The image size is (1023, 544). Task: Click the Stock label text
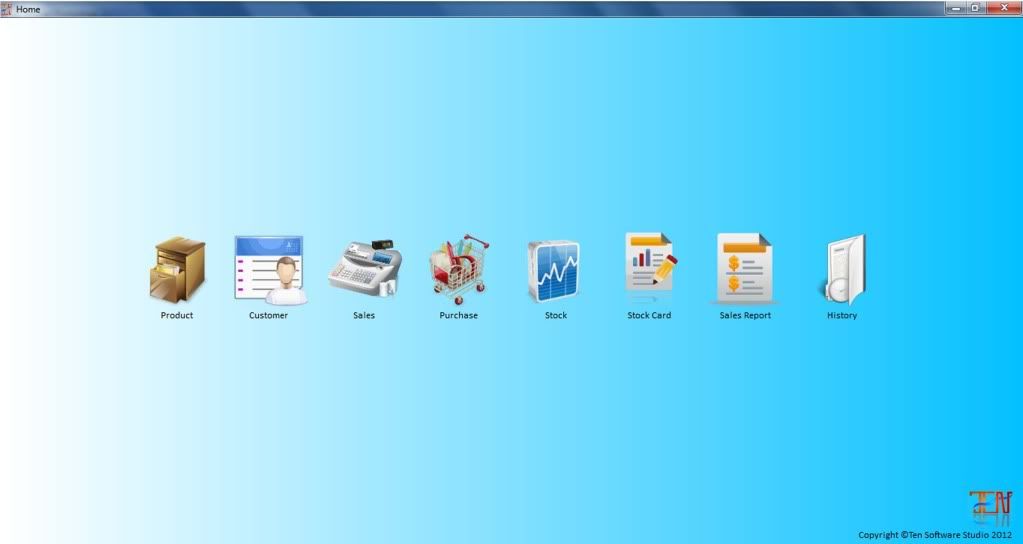[x=556, y=315]
